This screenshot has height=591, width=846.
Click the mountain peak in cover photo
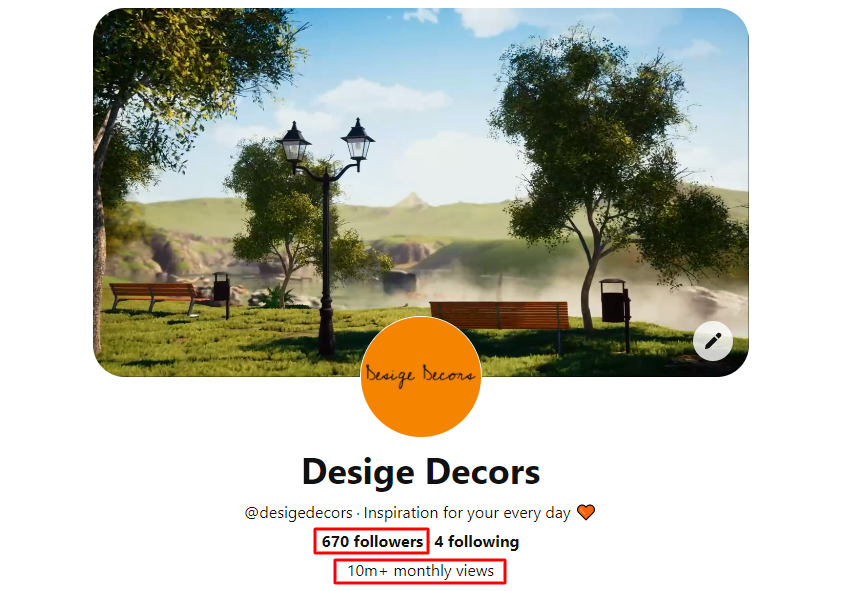[x=412, y=200]
